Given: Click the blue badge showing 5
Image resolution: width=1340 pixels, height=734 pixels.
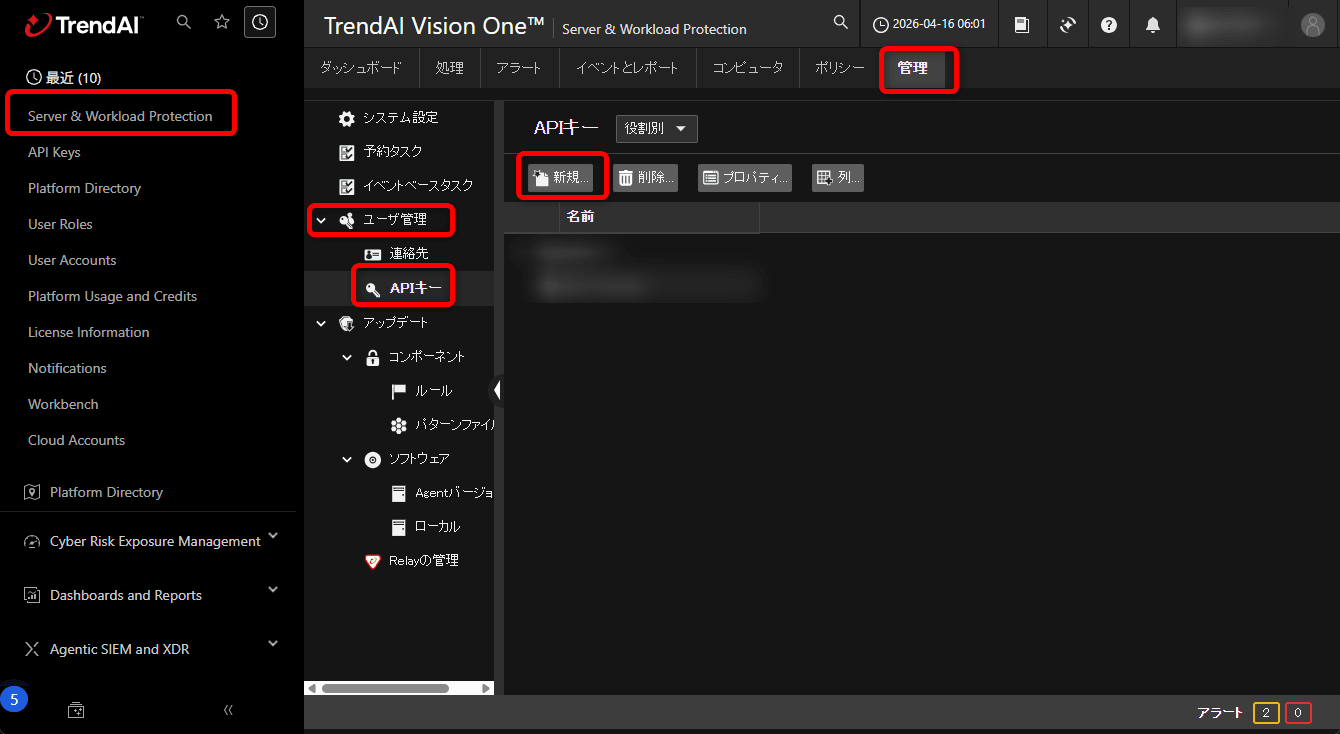Looking at the screenshot, I should tap(13, 698).
